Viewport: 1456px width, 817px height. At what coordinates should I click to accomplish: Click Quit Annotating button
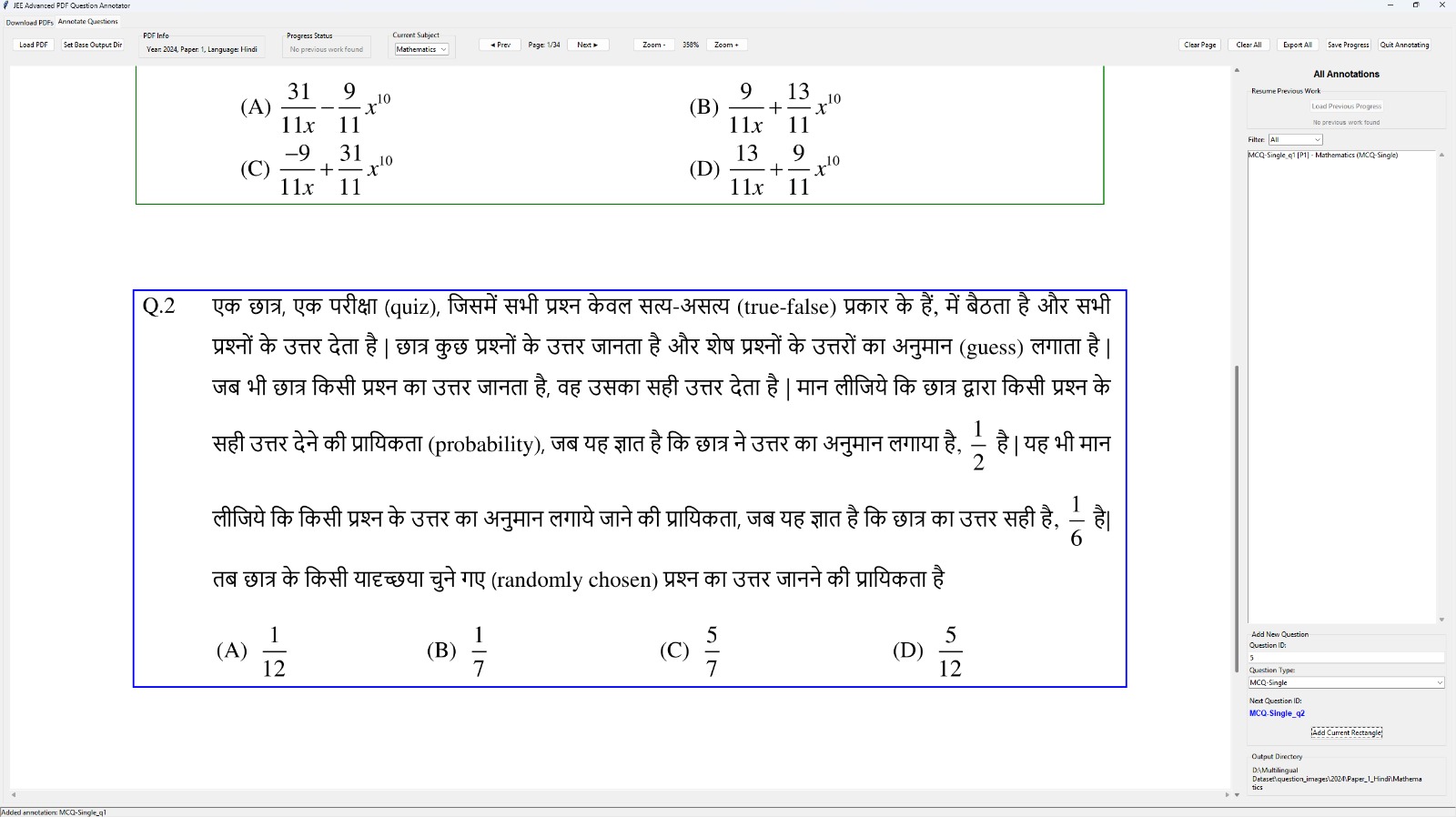(x=1404, y=45)
